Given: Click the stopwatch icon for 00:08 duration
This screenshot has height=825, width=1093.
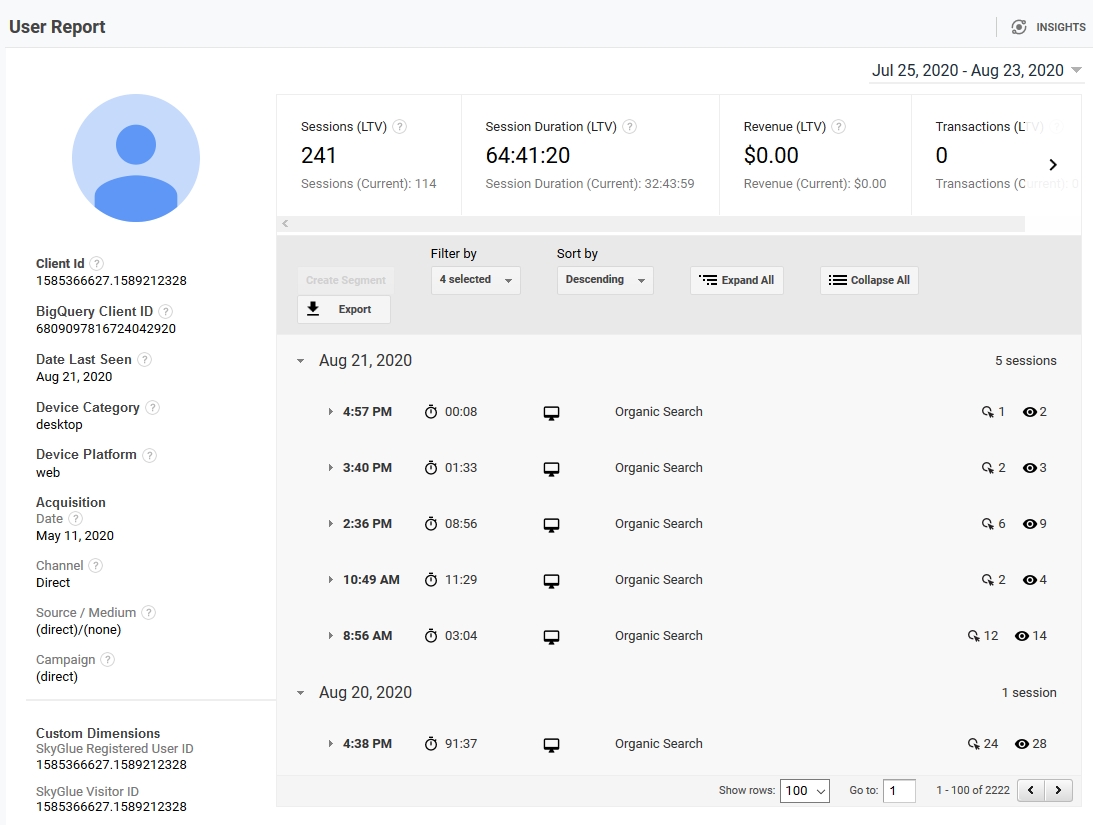Looking at the screenshot, I should 431,412.
